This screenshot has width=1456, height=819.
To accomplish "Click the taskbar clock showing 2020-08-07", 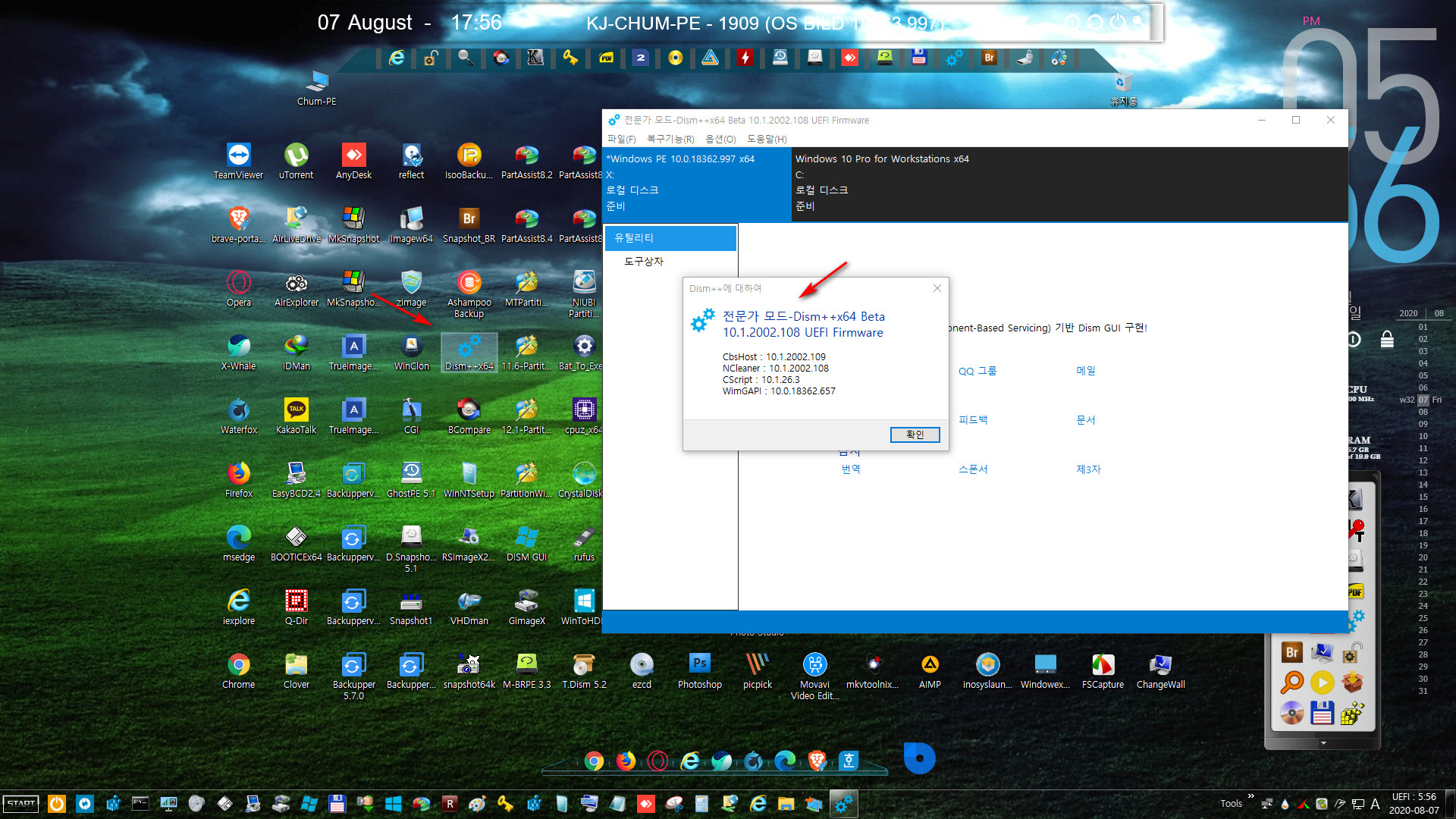I will click(x=1414, y=804).
